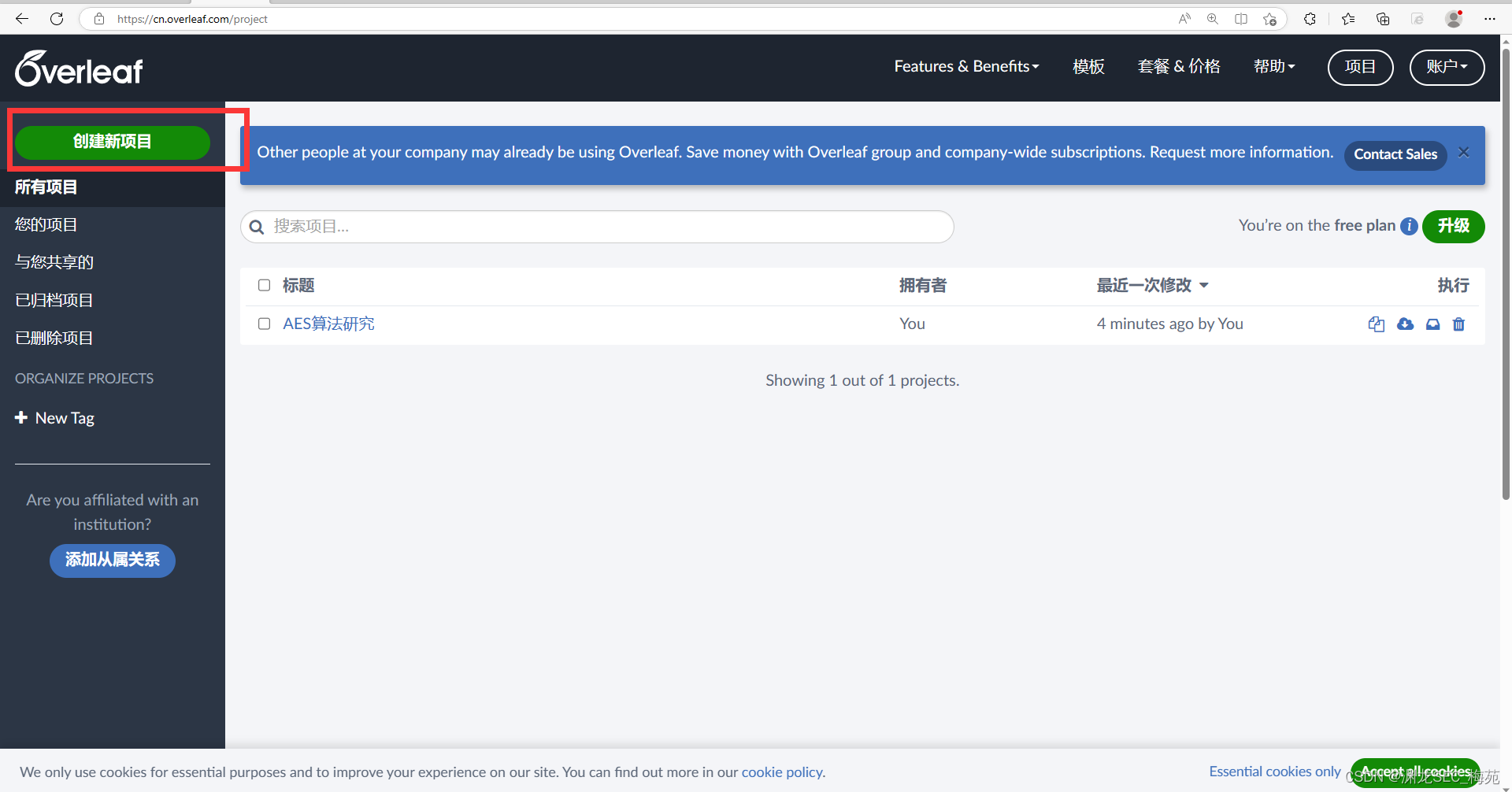
Task: Click the read aloud icon in address bar
Action: (x=1184, y=19)
